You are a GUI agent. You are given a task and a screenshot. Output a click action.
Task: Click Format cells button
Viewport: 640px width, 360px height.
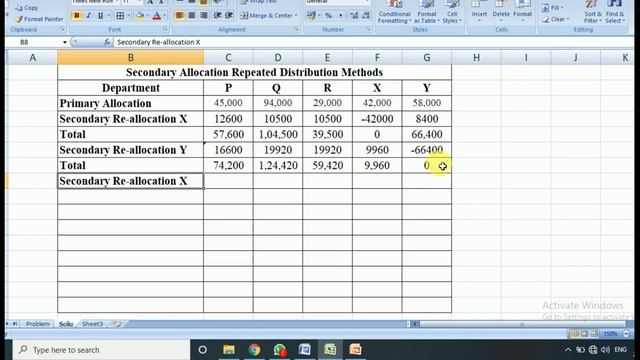[x=522, y=12]
